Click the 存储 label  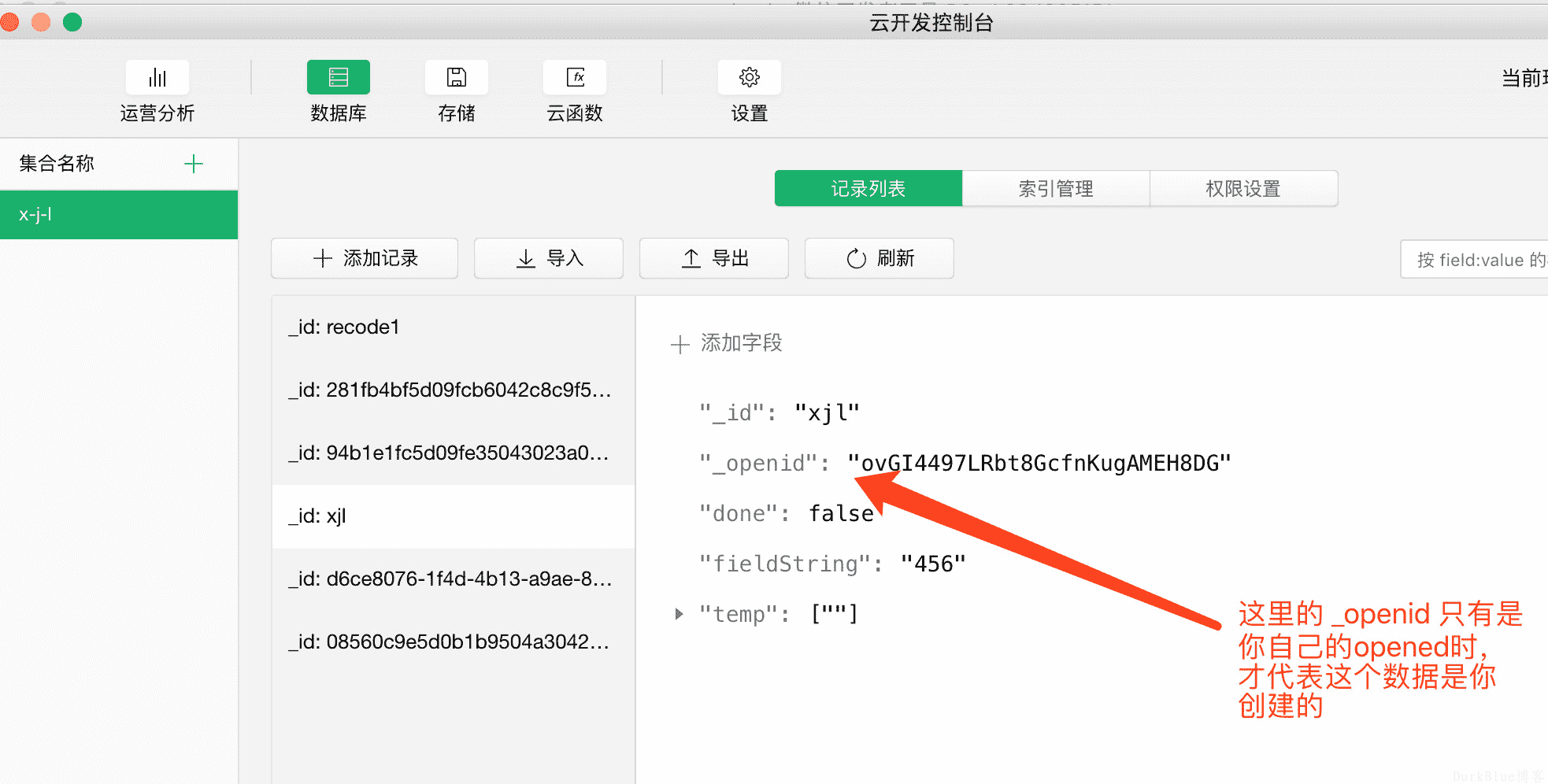pyautogui.click(x=457, y=113)
